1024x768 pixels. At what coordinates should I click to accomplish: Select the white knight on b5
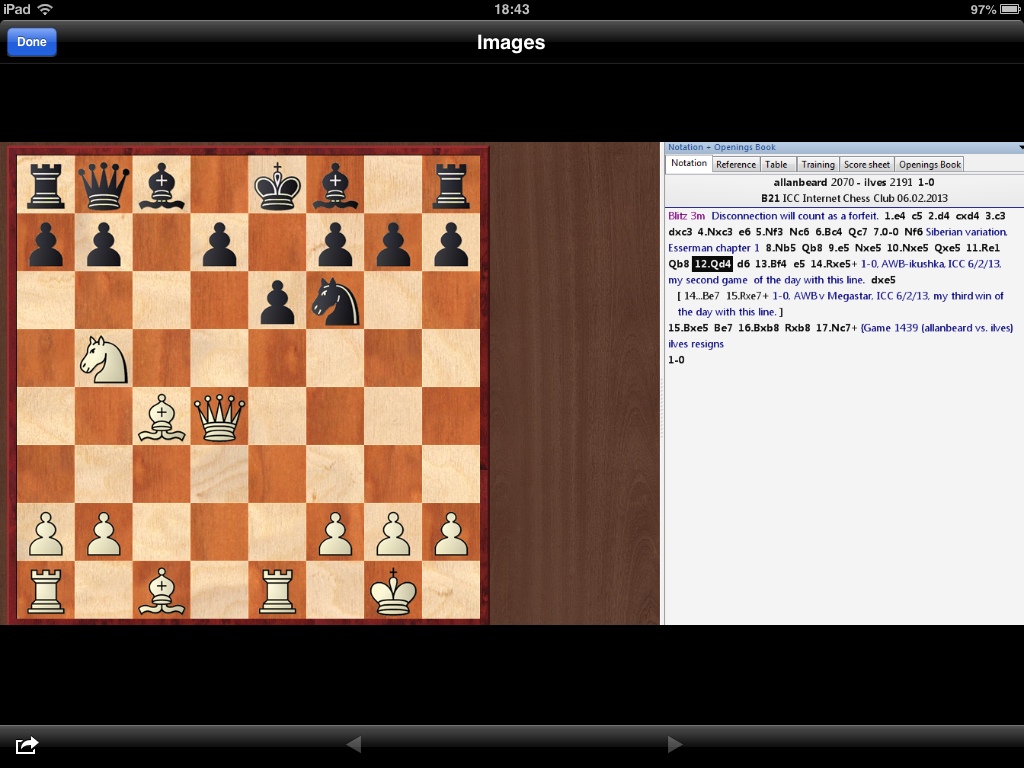[x=104, y=358]
